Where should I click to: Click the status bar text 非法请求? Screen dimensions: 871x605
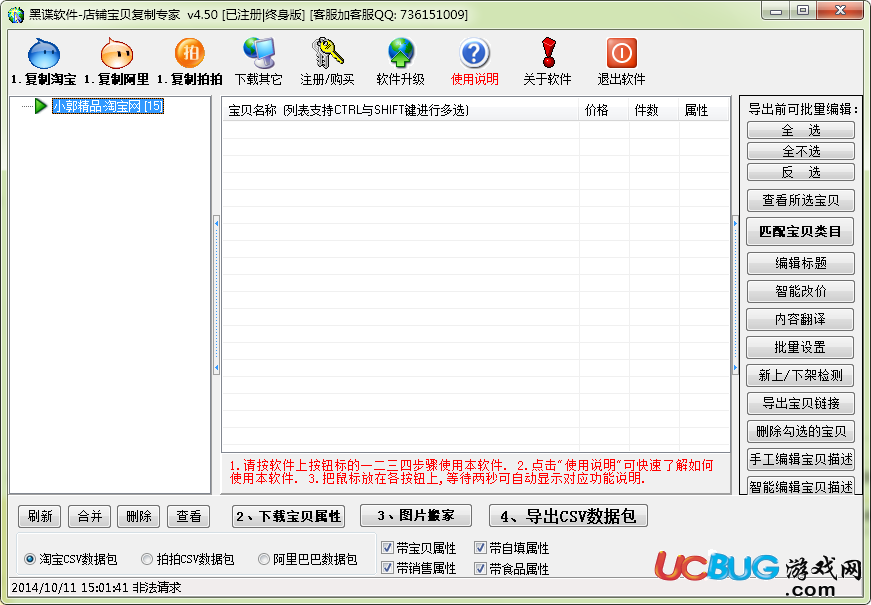point(157,588)
